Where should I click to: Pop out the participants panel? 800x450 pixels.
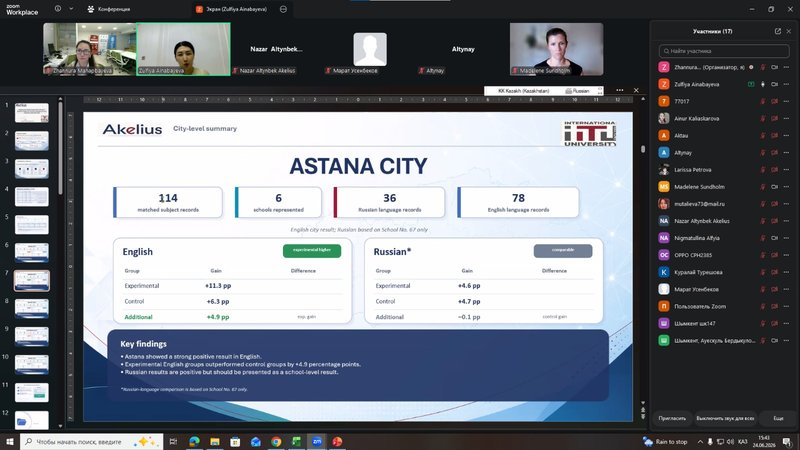point(778,31)
